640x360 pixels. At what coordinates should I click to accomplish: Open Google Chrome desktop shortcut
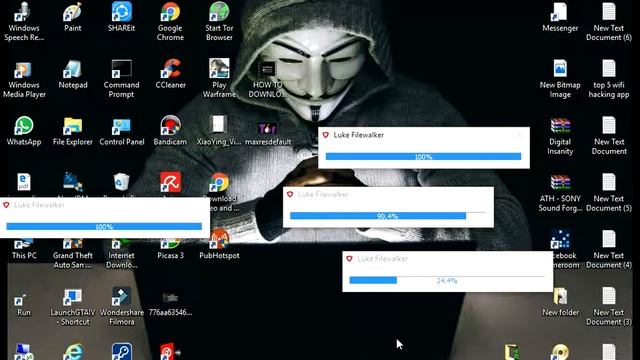[x=170, y=22]
